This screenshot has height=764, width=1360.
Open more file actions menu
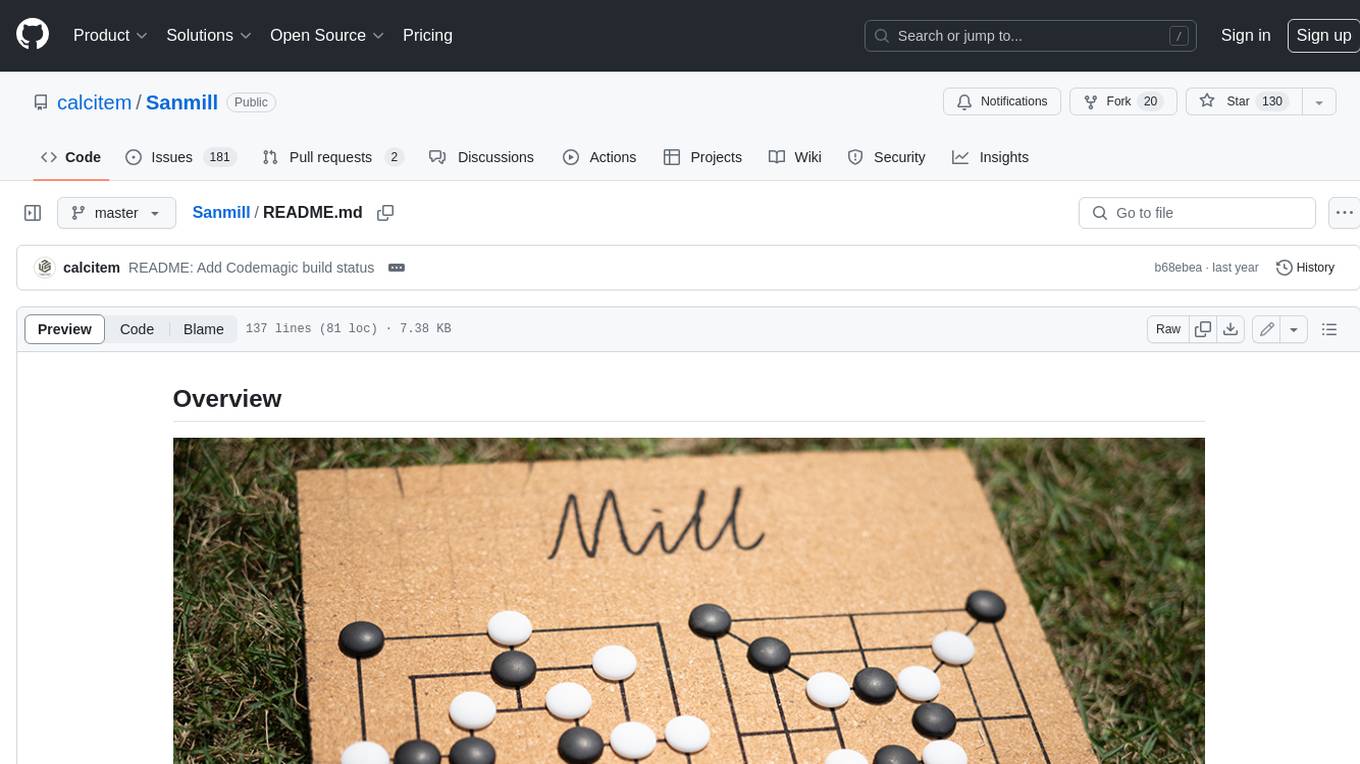coord(1344,213)
